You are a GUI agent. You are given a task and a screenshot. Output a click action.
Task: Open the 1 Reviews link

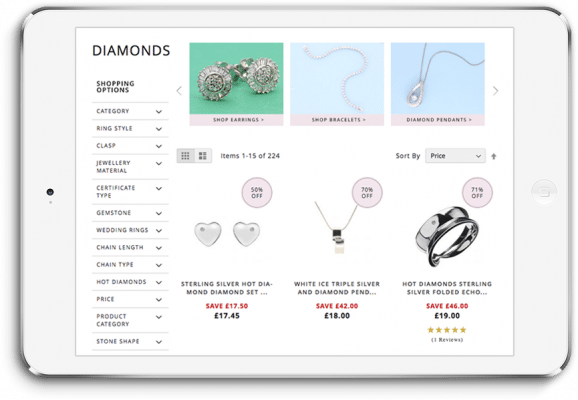[447, 340]
